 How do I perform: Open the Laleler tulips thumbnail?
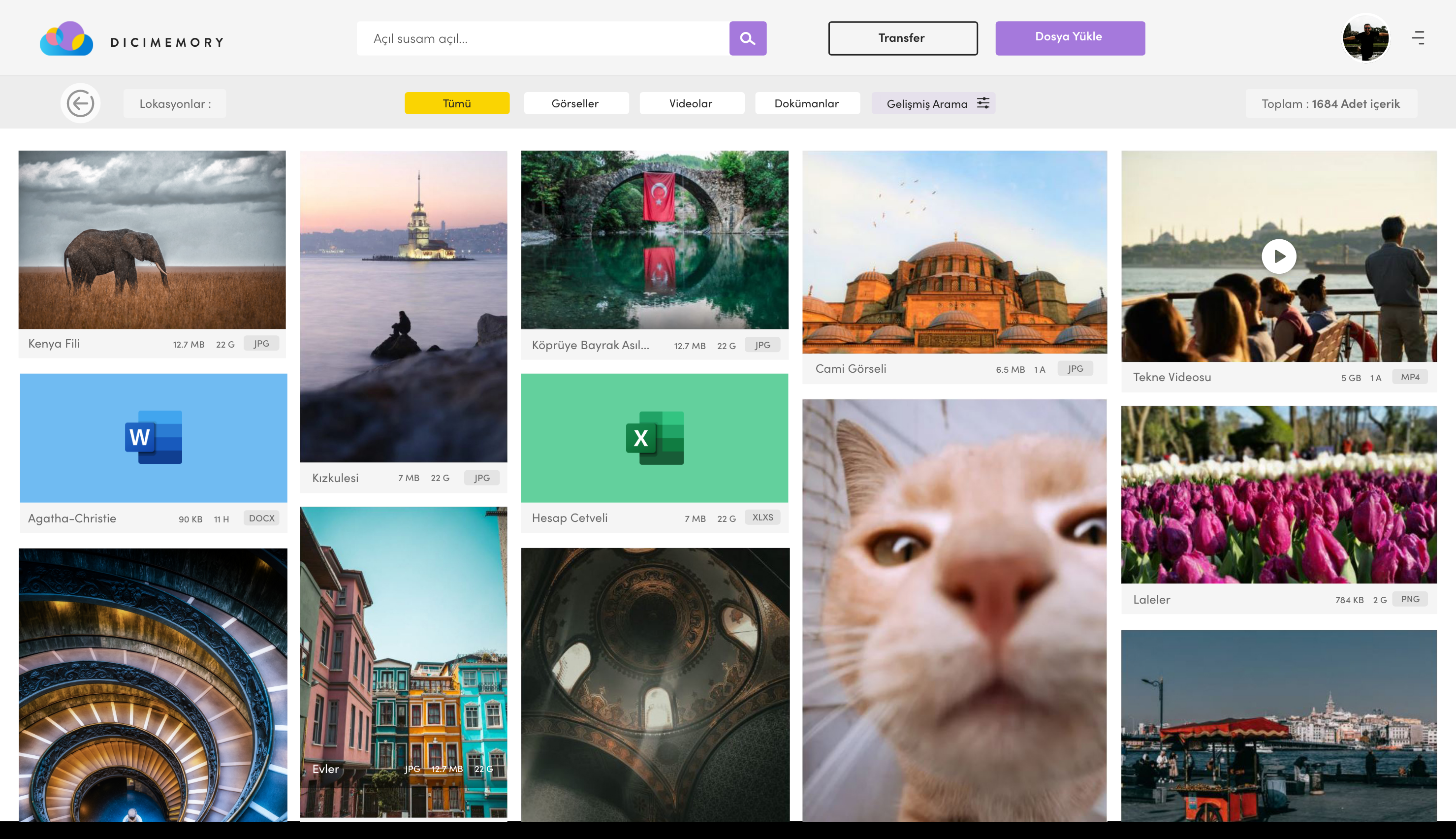[x=1279, y=494]
